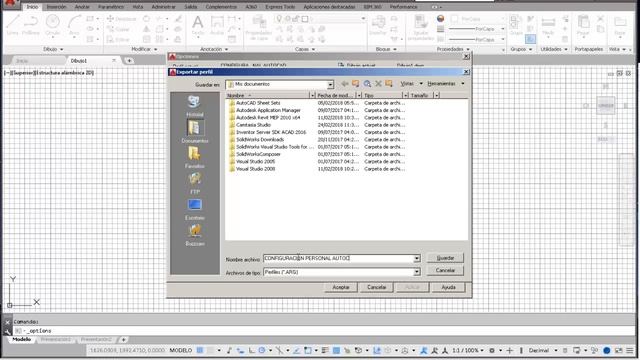Select the Autodesk Revit MEP 2010 x64 folder
The height and width of the screenshot is (360, 640).
click(264, 118)
